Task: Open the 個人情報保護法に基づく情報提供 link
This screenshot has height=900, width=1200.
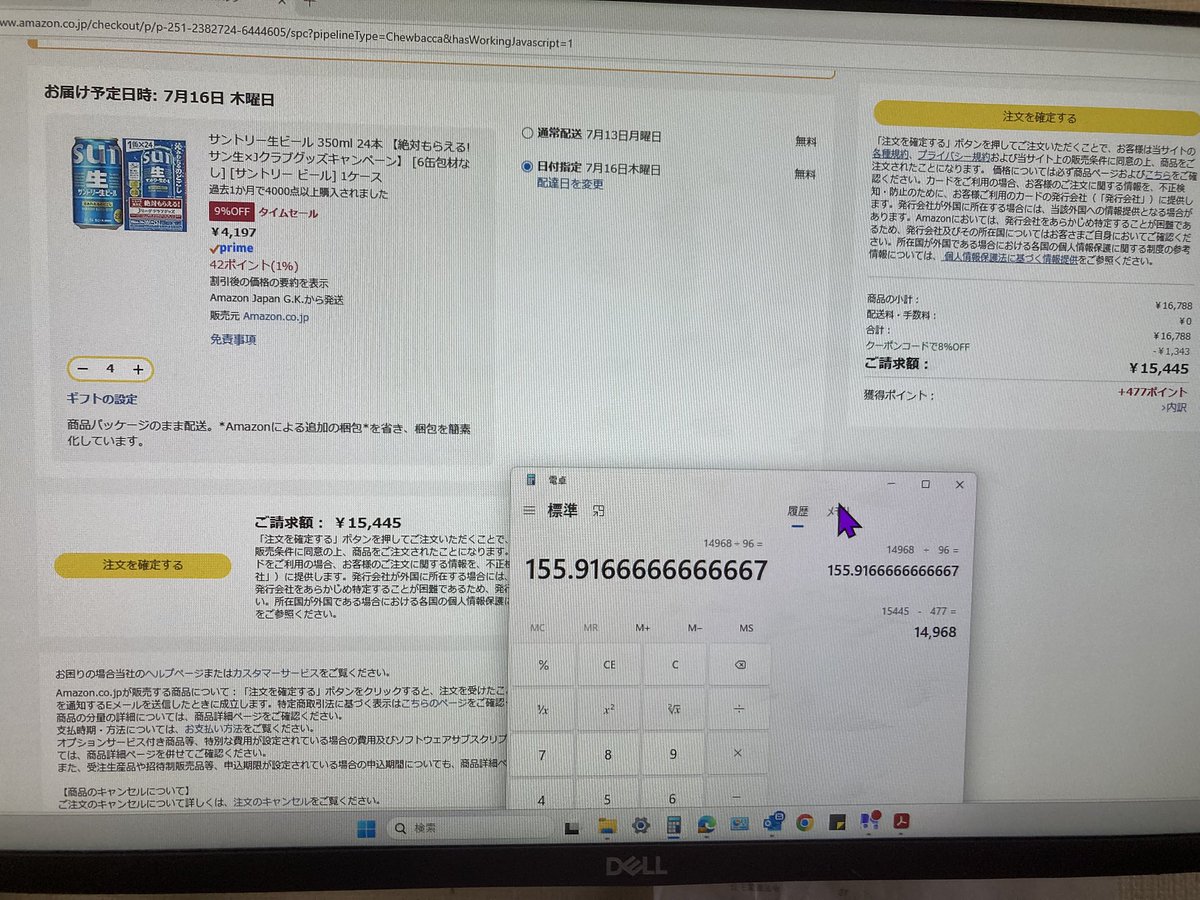Action: coord(1008,258)
